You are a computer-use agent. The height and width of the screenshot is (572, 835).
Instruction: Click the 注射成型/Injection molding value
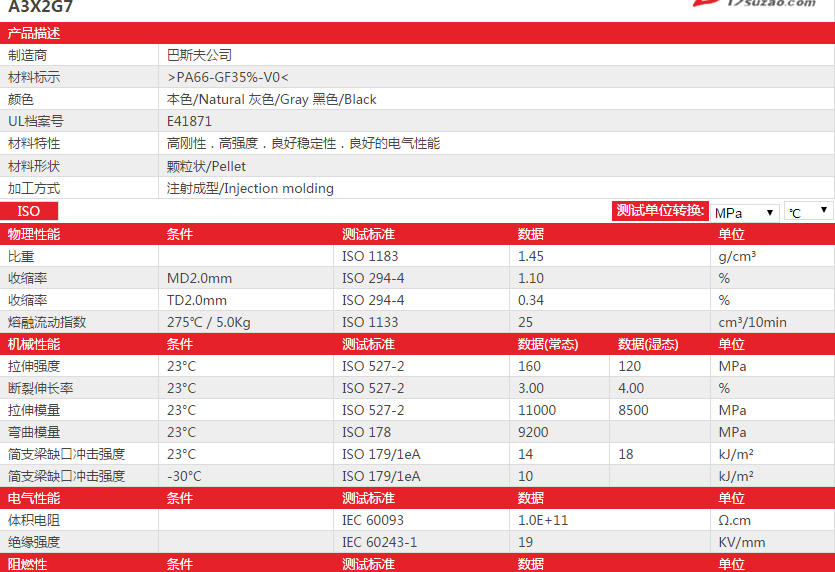coord(250,189)
